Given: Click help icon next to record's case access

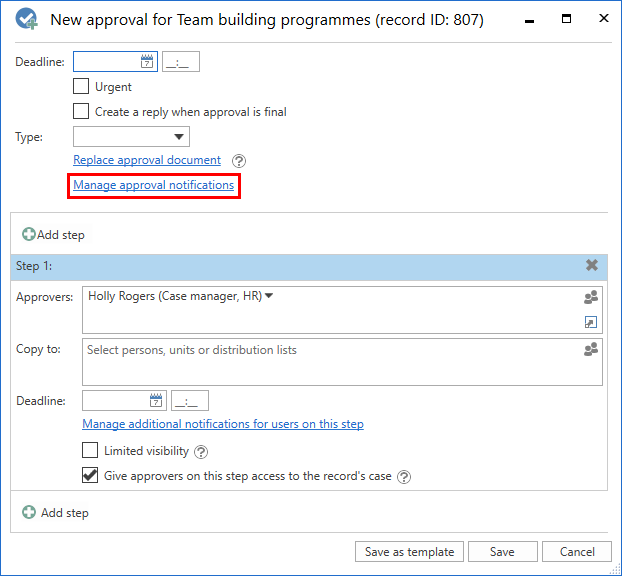Looking at the screenshot, I should click(x=404, y=477).
